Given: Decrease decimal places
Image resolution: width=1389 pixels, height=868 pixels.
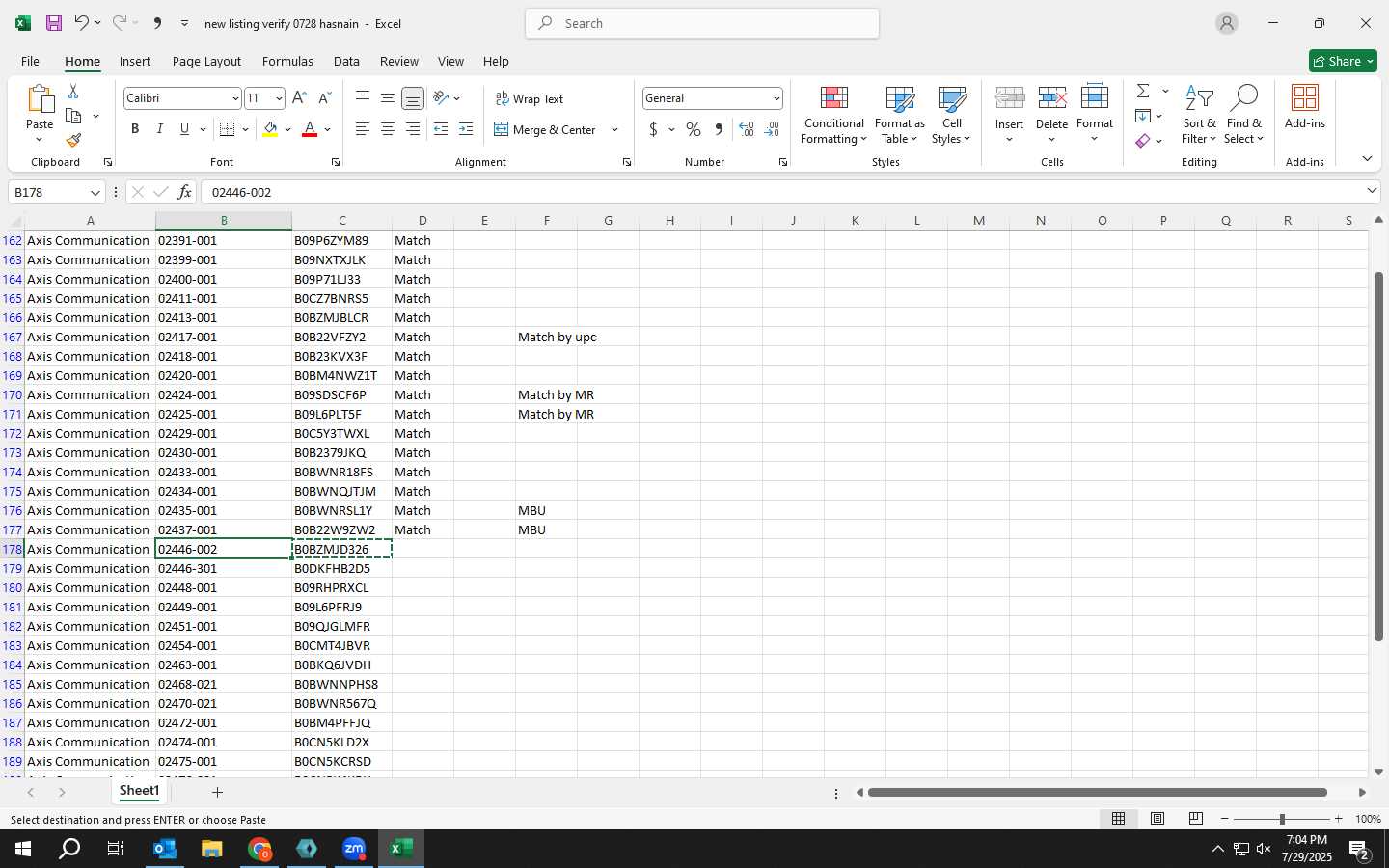Looking at the screenshot, I should tap(772, 129).
